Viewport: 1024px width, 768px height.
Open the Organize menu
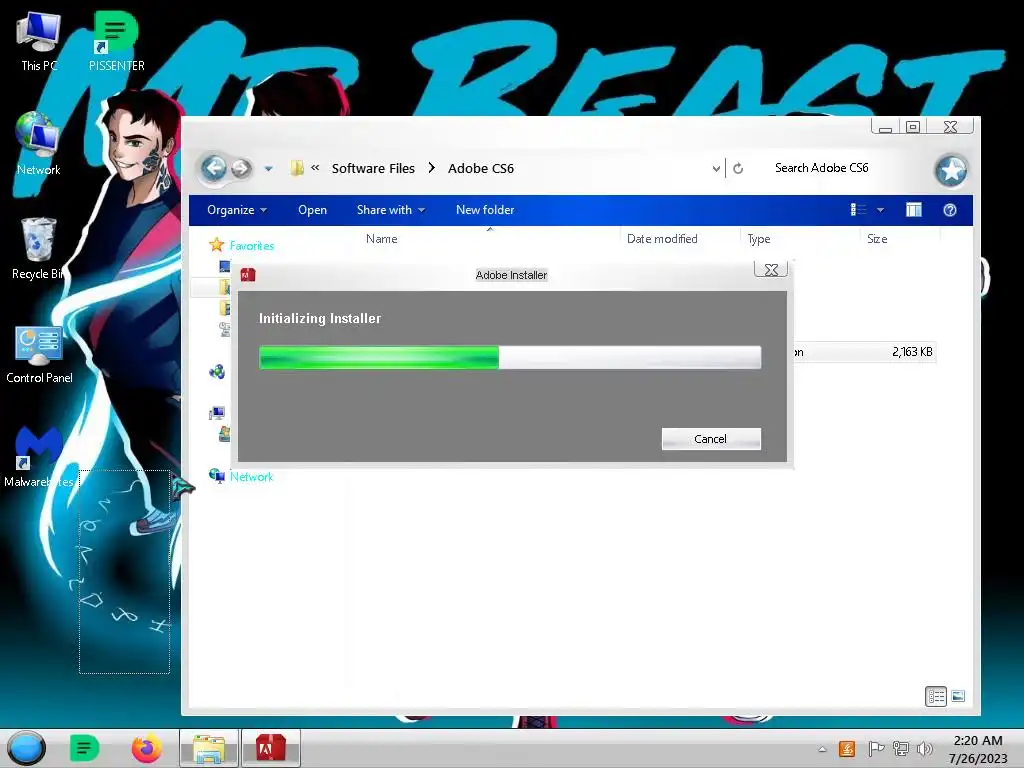pyautogui.click(x=236, y=210)
